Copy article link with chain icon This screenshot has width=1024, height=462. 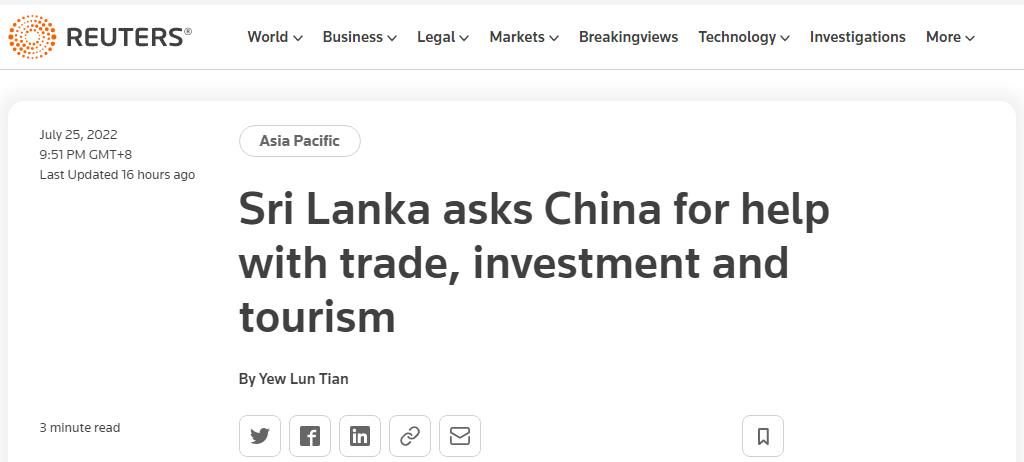[410, 436]
